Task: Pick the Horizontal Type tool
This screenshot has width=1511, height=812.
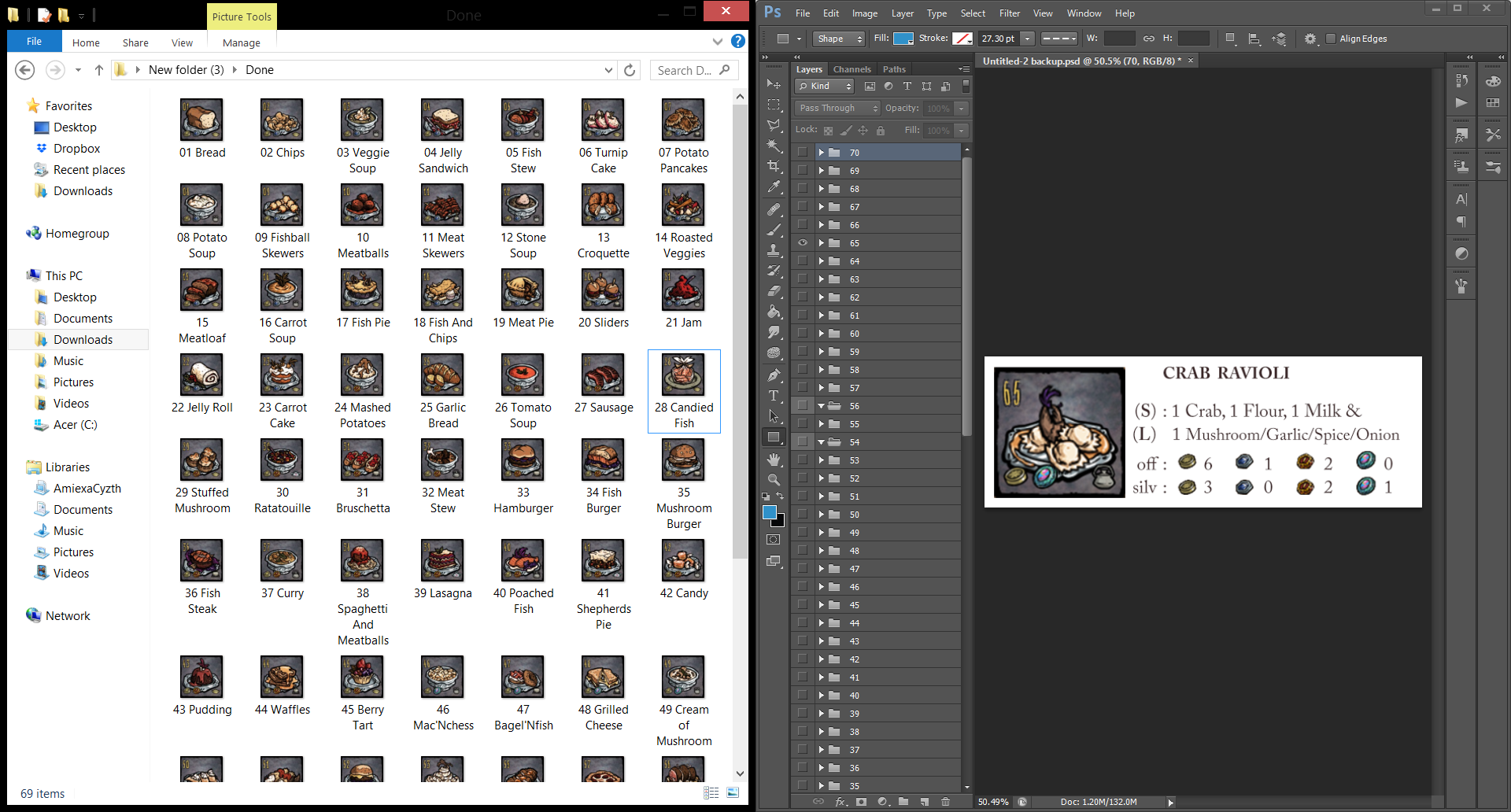Action: click(x=774, y=396)
